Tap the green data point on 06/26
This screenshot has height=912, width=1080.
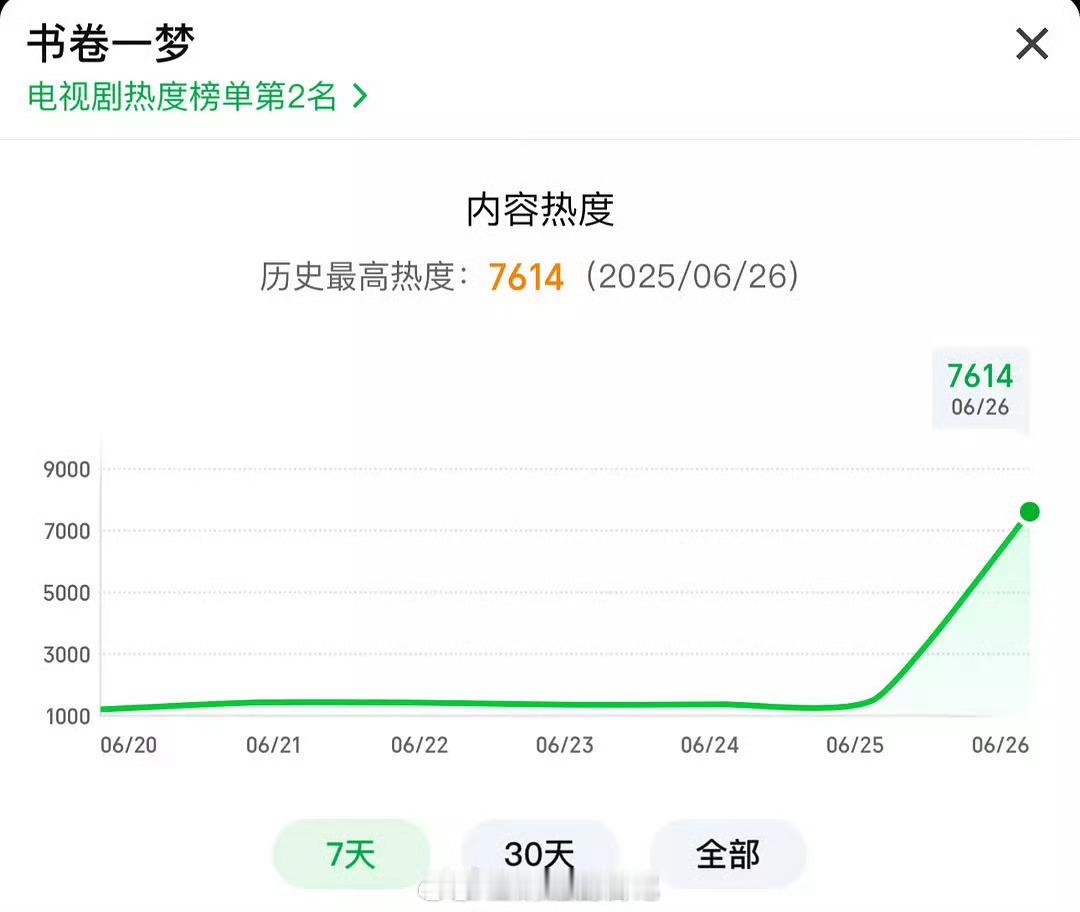pyautogui.click(x=1029, y=512)
